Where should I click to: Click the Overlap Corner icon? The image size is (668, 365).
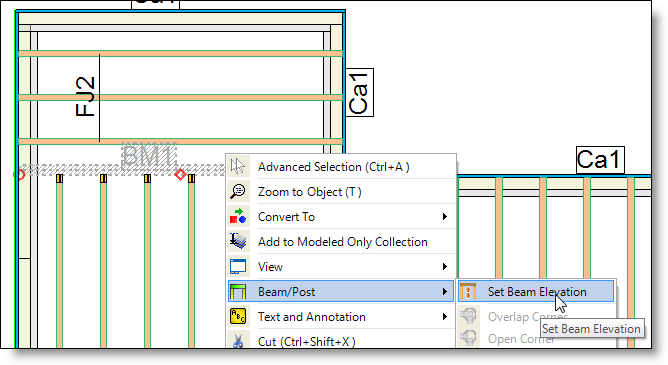(469, 316)
